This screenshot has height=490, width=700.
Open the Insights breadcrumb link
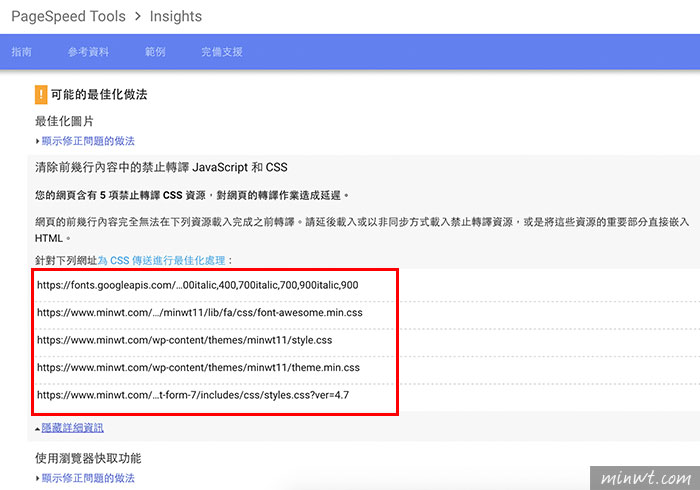pyautogui.click(x=175, y=17)
